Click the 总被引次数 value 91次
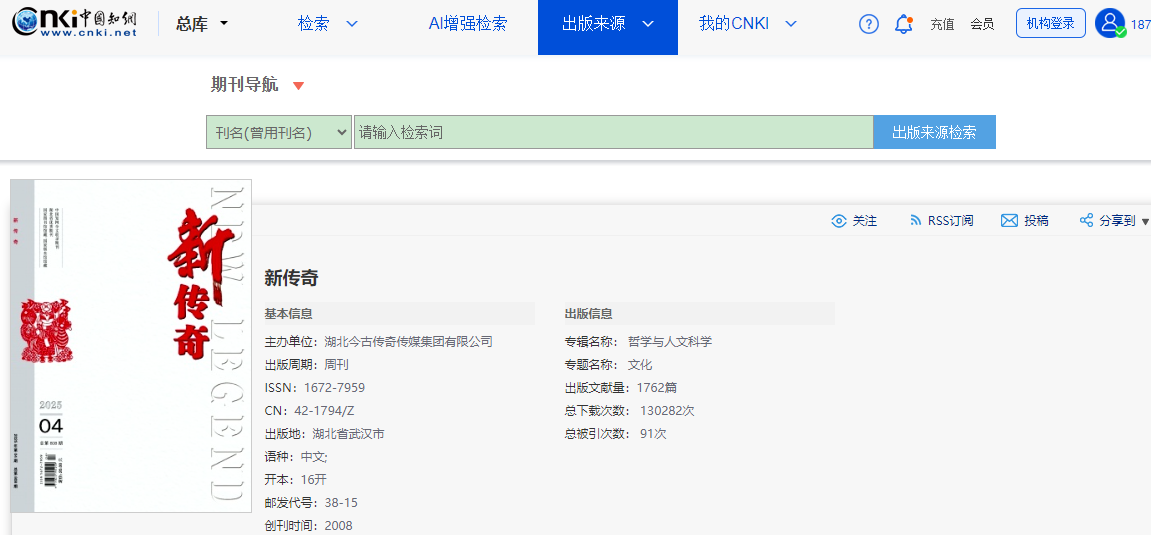The width and height of the screenshot is (1151, 535). [x=653, y=434]
